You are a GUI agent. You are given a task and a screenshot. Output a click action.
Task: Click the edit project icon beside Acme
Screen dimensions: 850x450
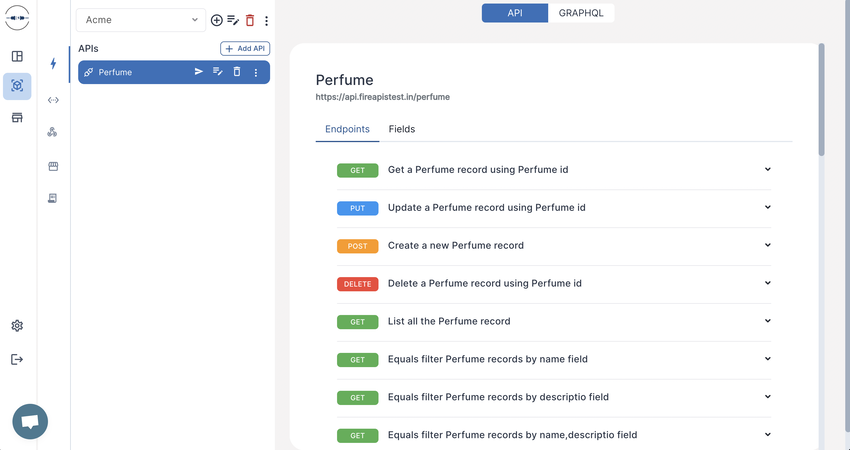pos(233,21)
